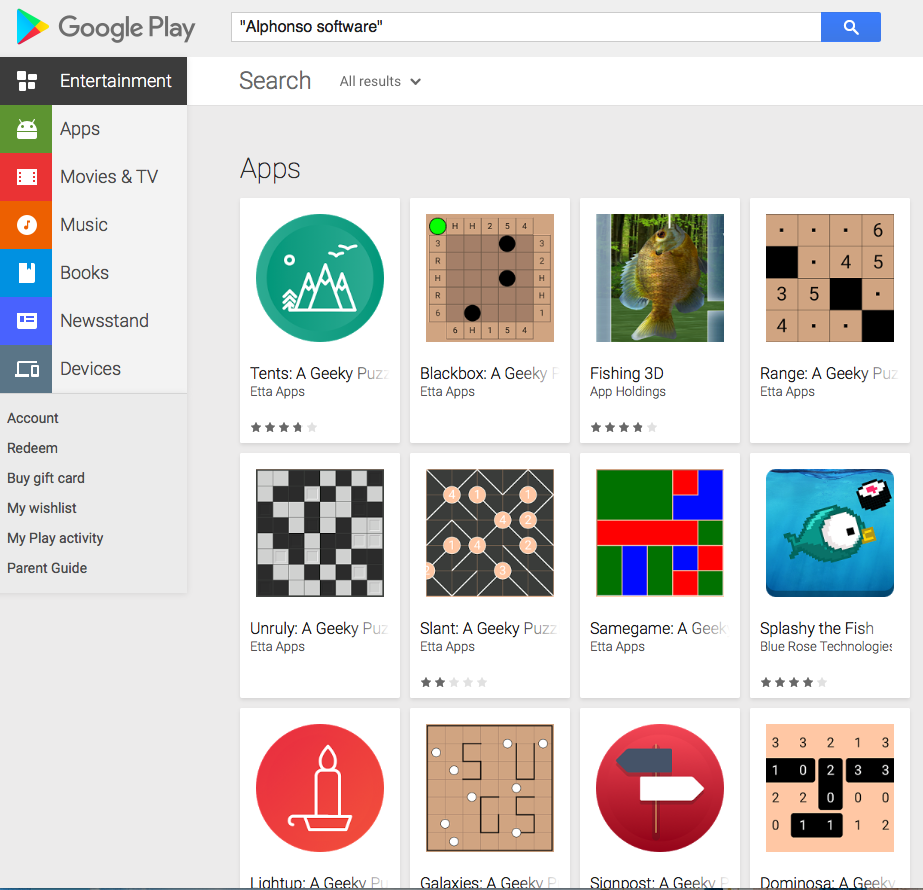This screenshot has height=890, width=923.
Task: Open the Lightup candle app icon
Action: [x=320, y=788]
